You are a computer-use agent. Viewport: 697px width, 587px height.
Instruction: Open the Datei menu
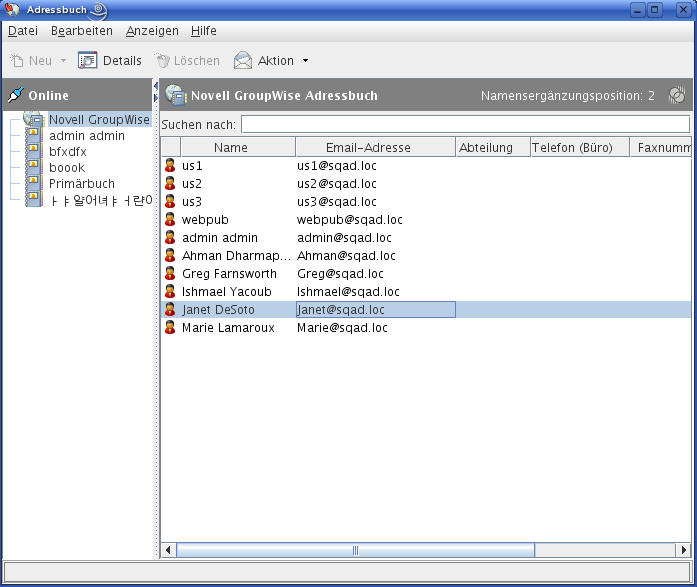23,31
